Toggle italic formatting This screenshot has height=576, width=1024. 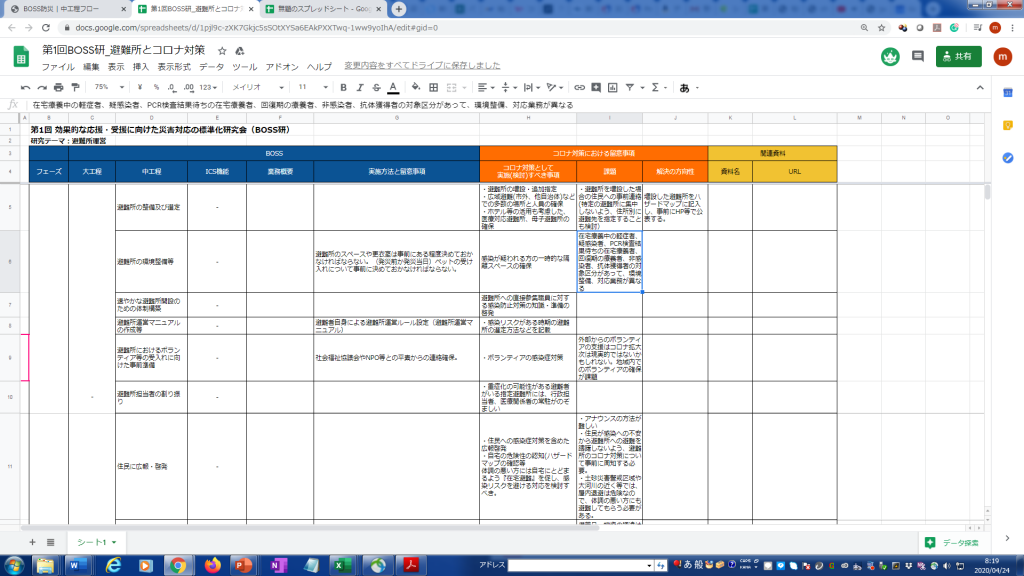tap(359, 87)
